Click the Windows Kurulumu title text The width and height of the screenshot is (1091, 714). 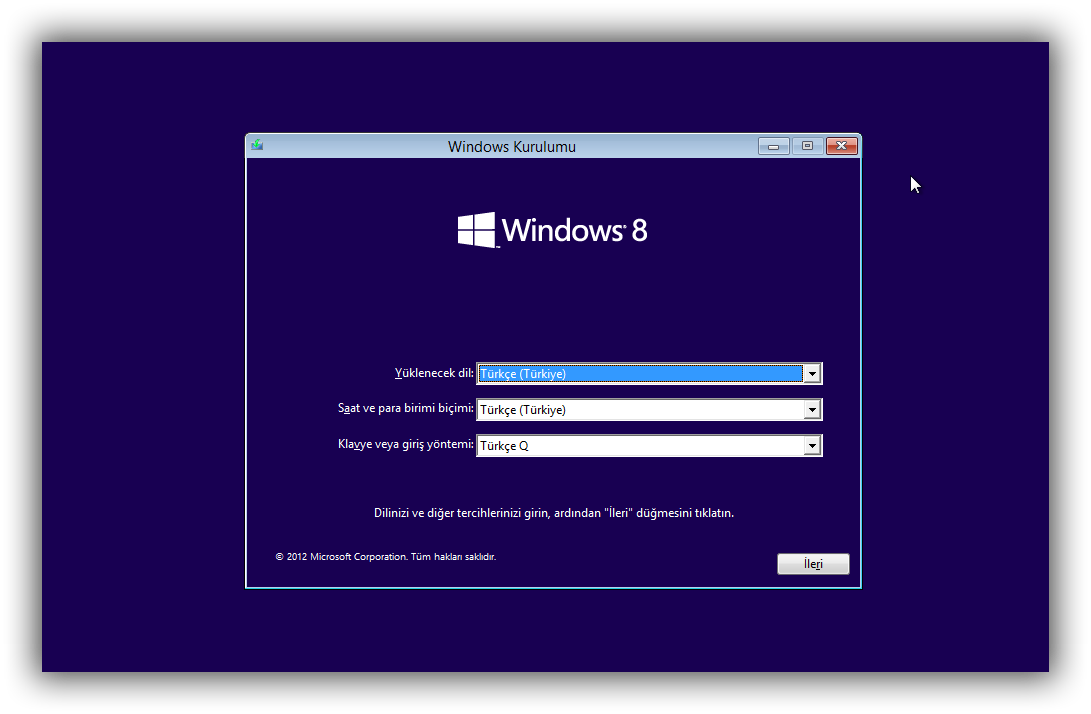(x=511, y=147)
